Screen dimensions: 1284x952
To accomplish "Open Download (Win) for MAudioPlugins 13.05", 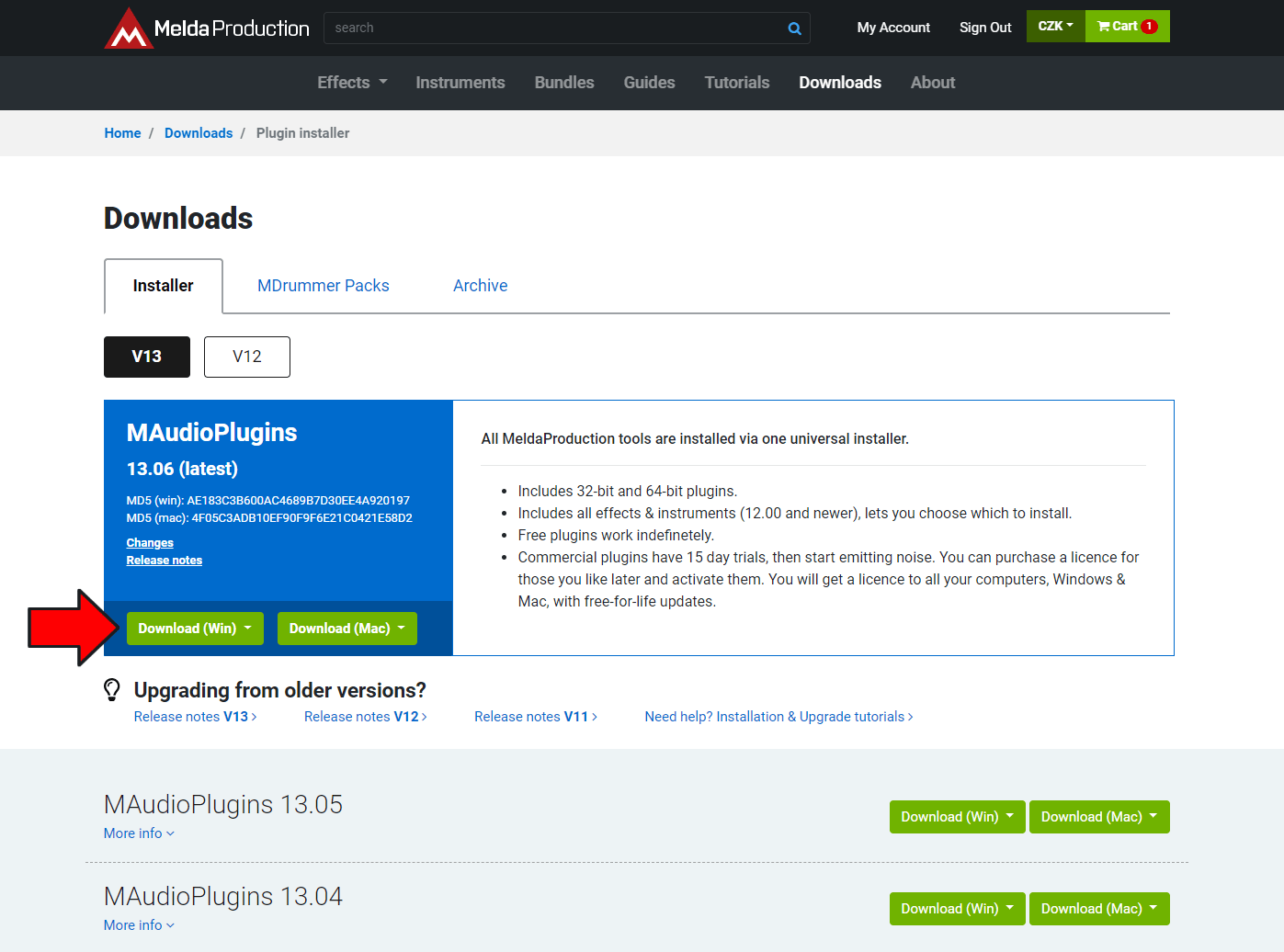I will [957, 817].
